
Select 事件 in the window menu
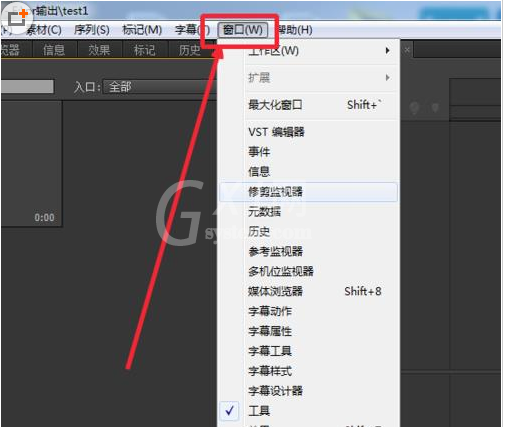coord(308,152)
